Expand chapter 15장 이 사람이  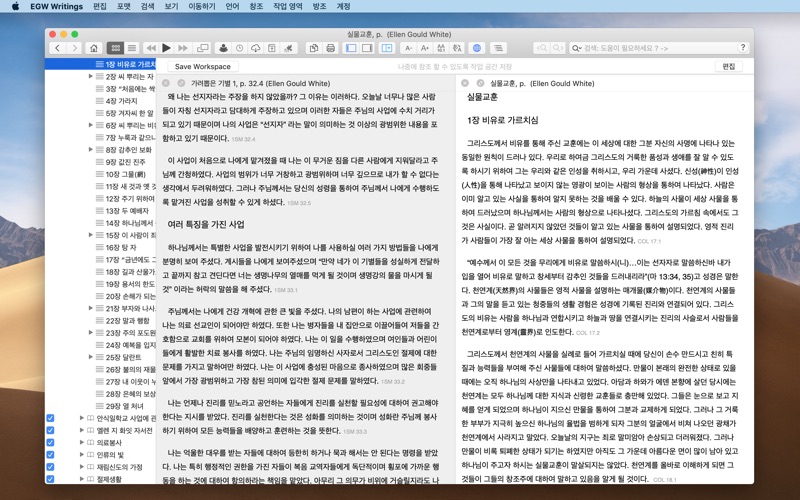tap(90, 235)
